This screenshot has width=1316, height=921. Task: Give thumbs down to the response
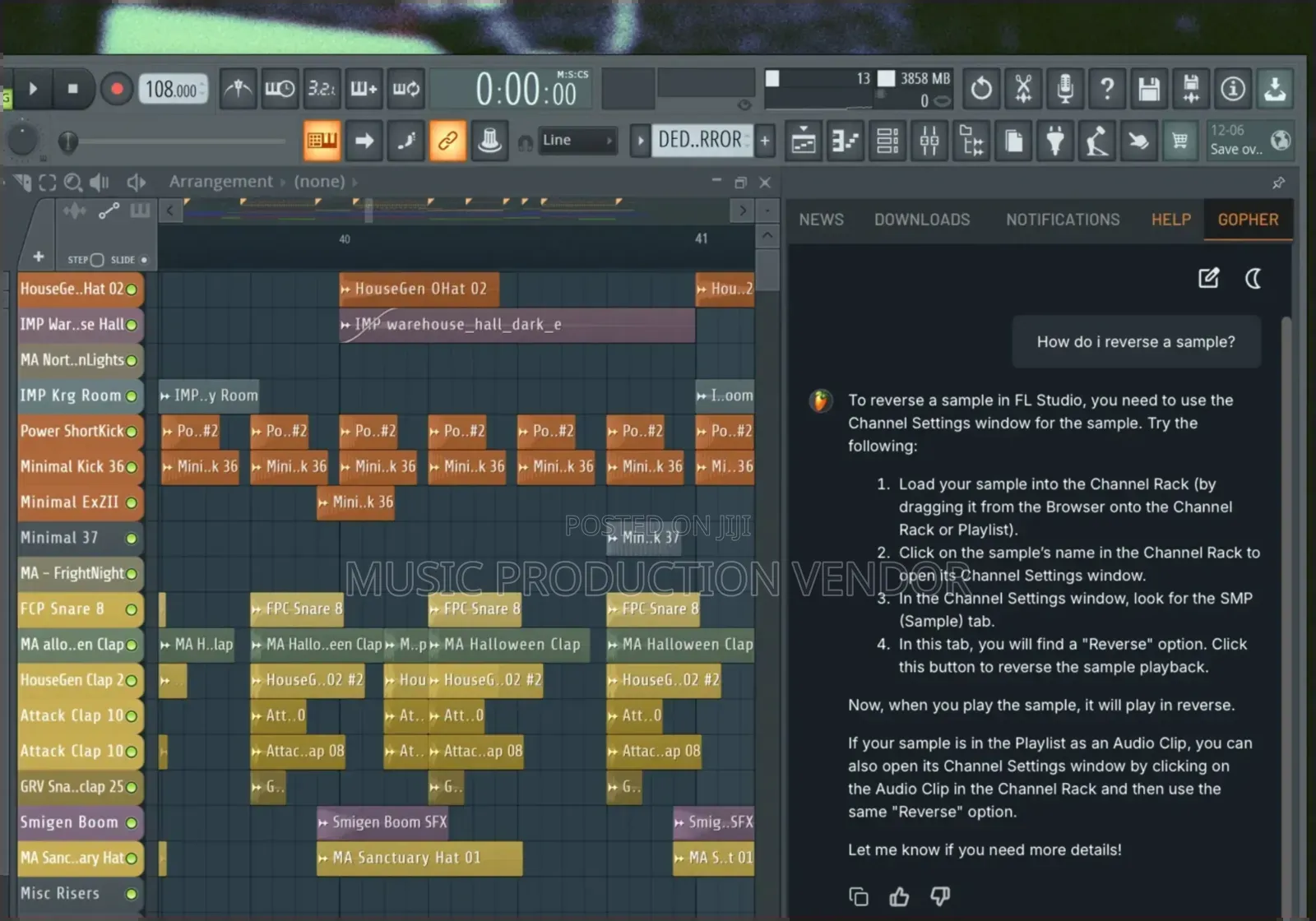940,896
